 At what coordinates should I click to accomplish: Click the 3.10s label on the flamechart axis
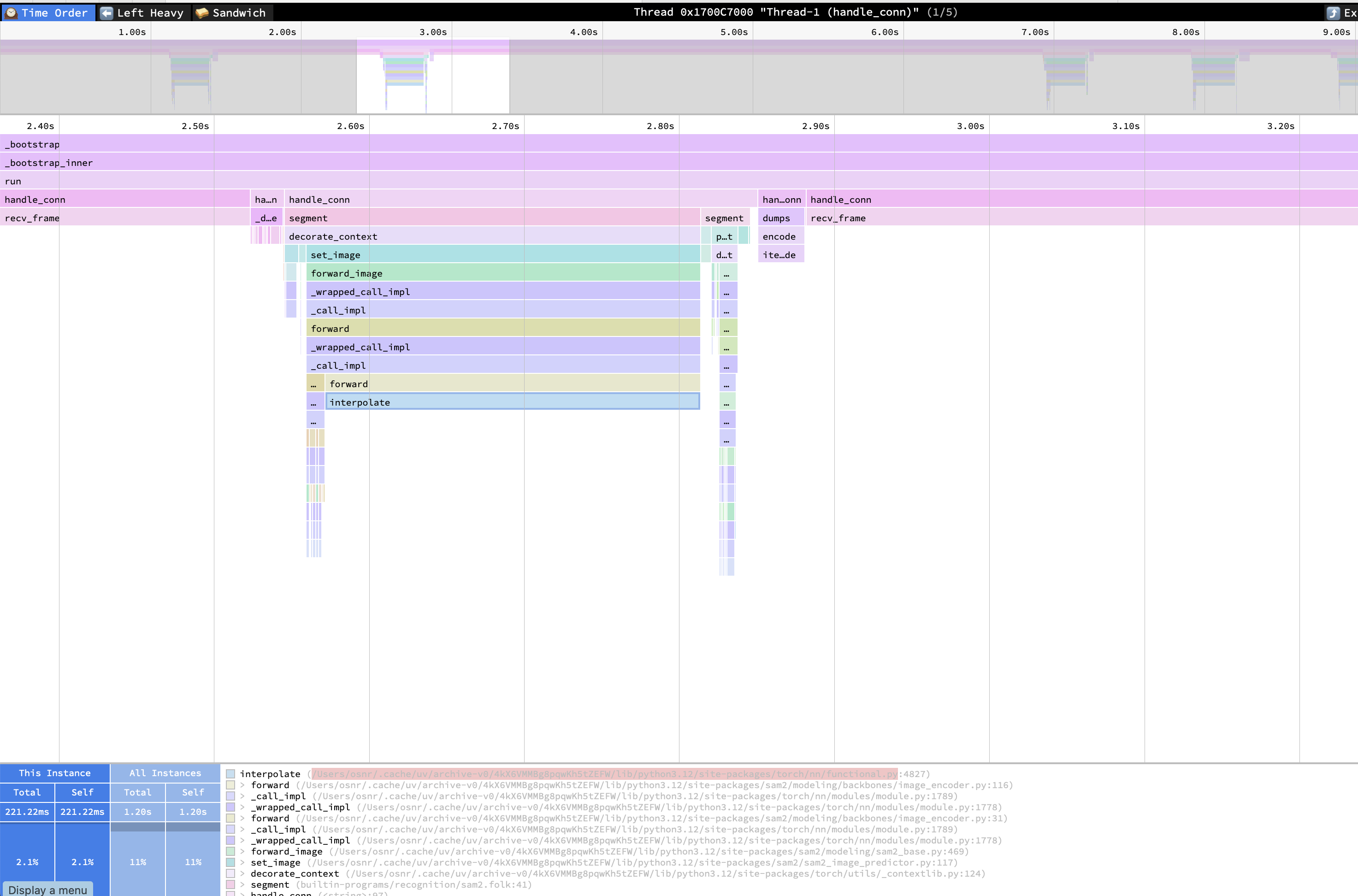[1125, 126]
